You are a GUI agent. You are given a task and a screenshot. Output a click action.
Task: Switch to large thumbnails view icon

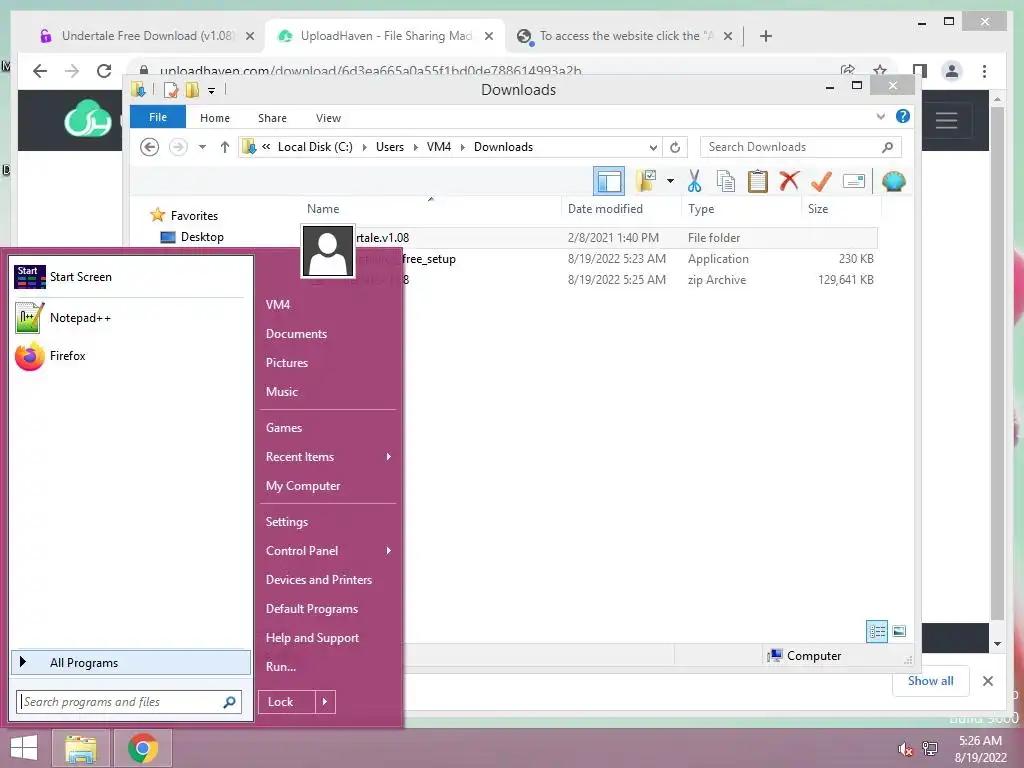coord(899,632)
